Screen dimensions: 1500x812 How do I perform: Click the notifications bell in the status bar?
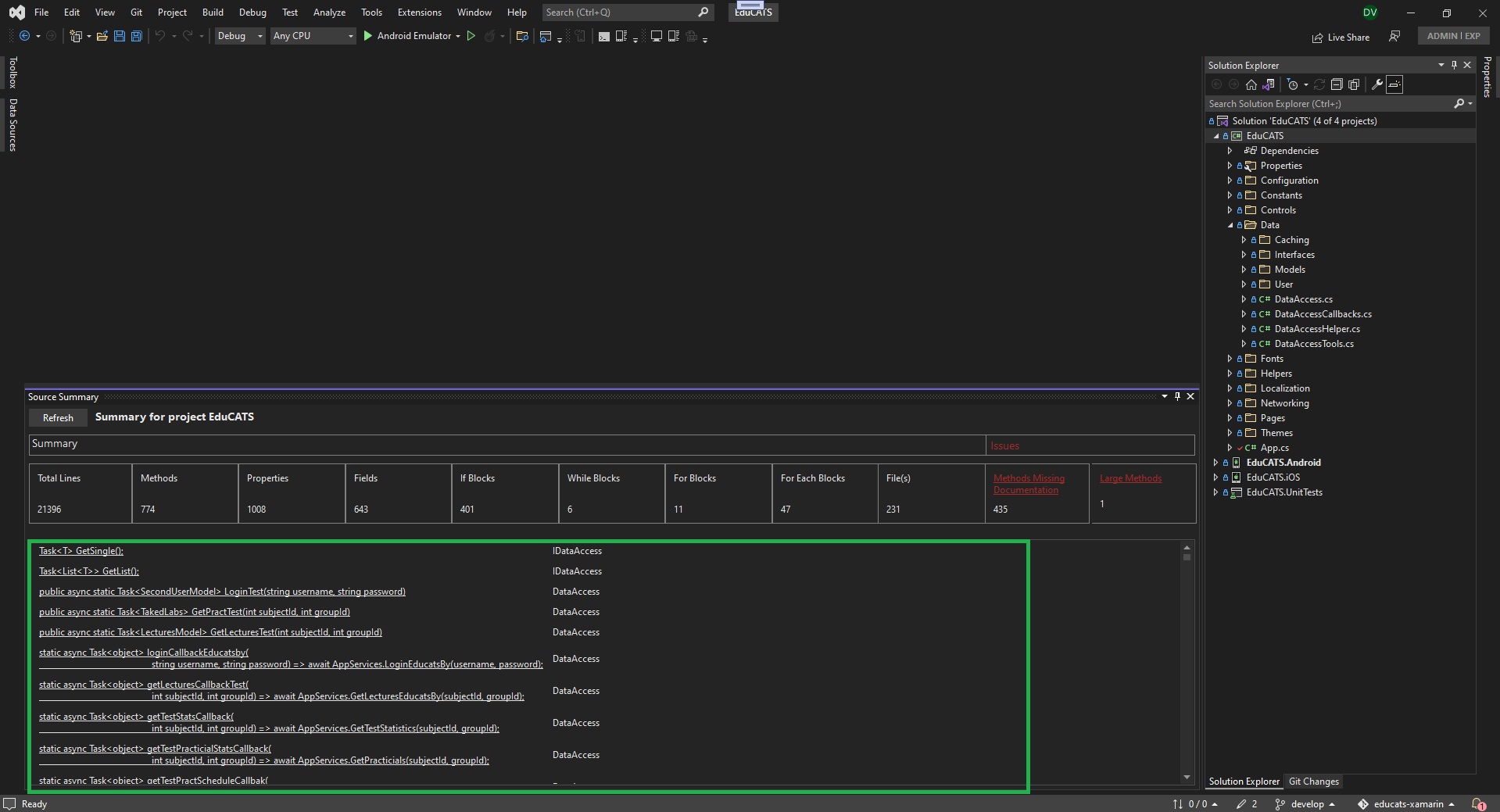pyautogui.click(x=1480, y=803)
